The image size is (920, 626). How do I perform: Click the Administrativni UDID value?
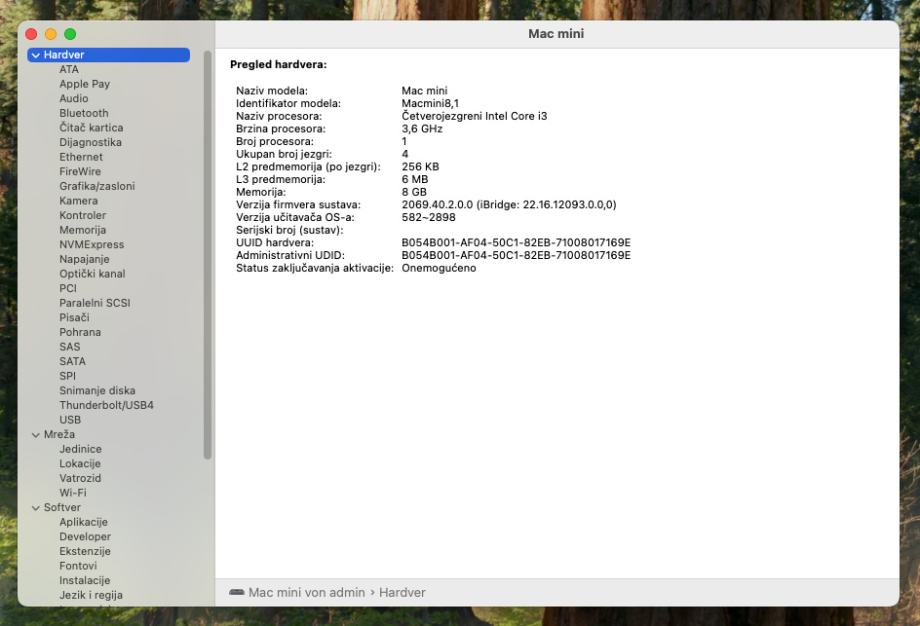[516, 255]
